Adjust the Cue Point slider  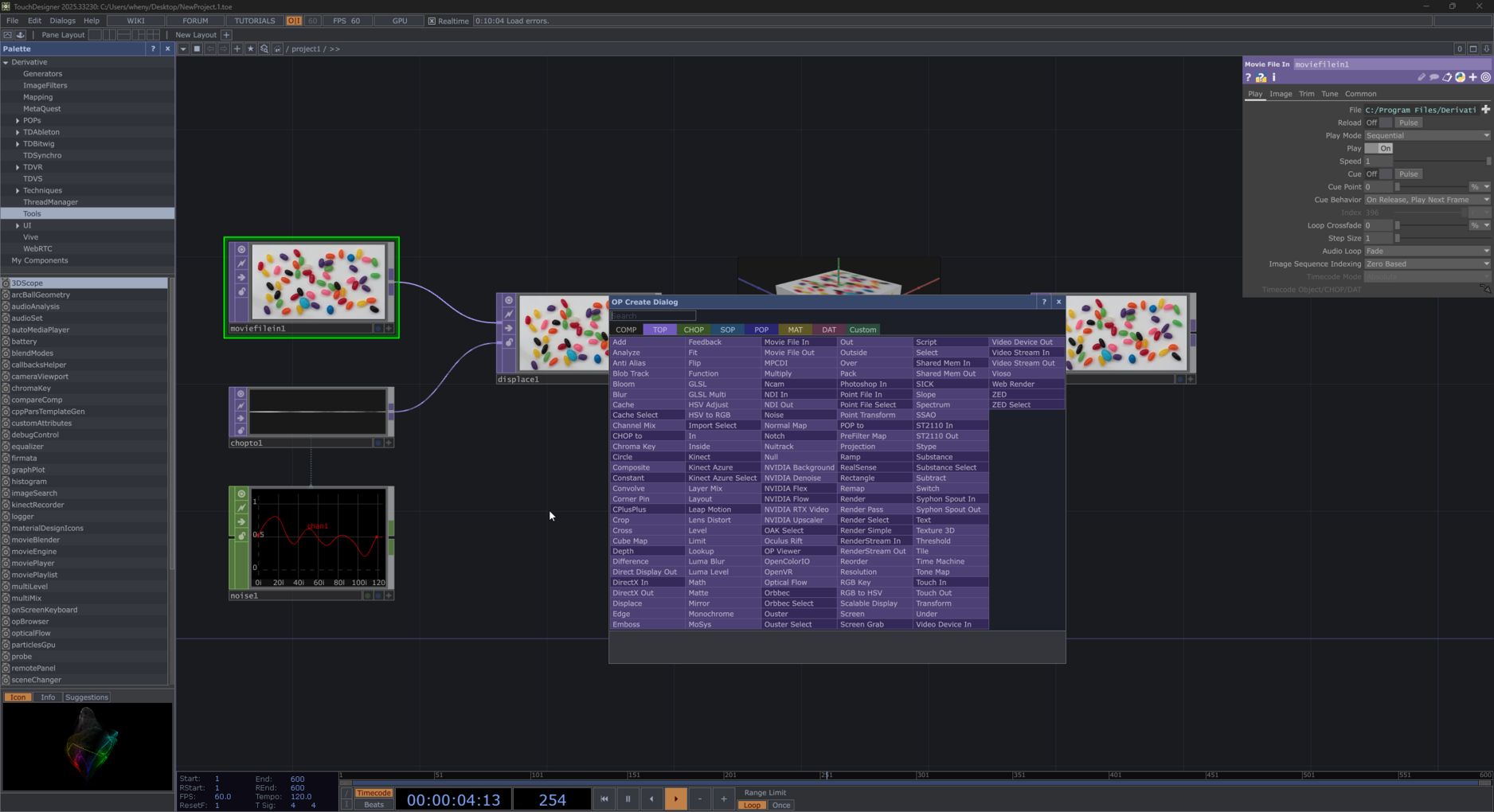point(1433,187)
